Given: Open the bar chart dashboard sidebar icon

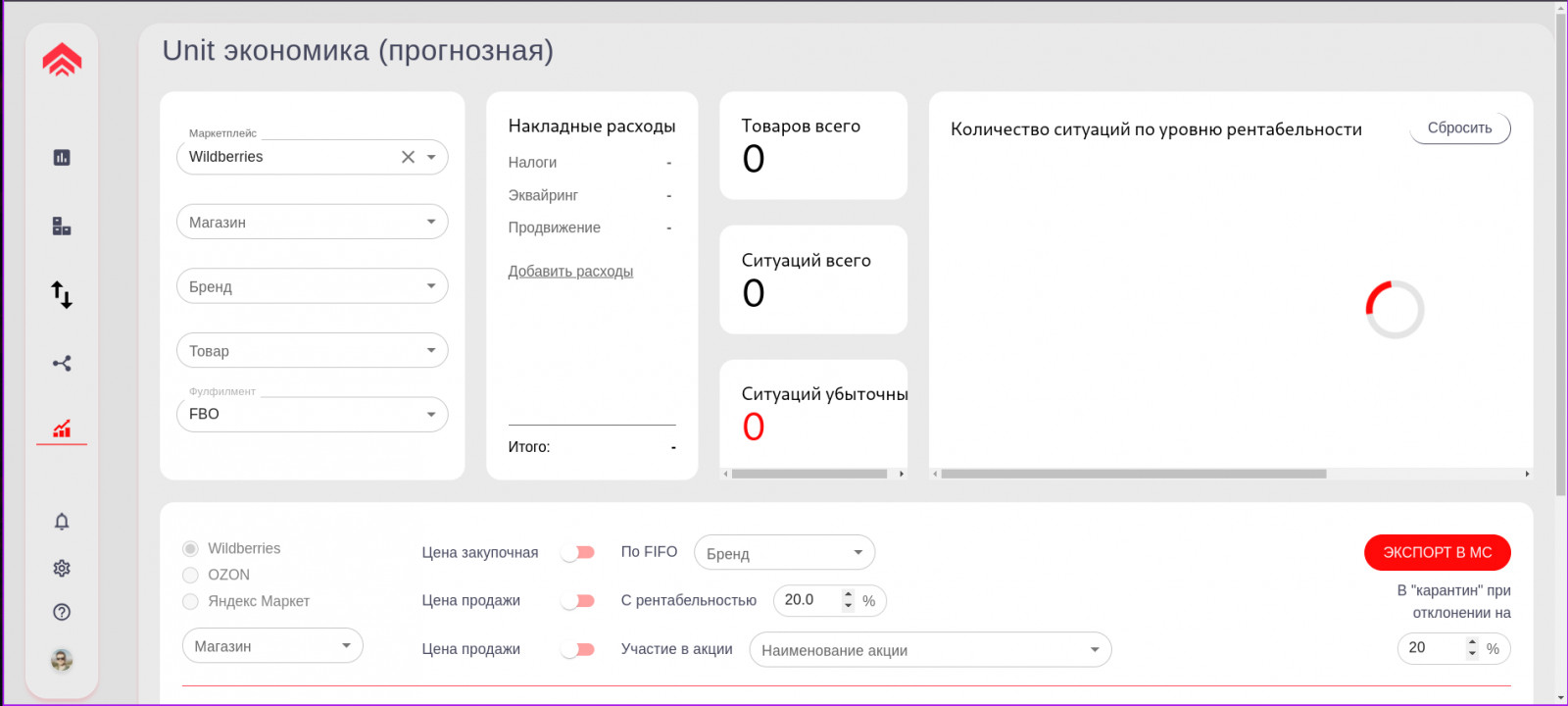Looking at the screenshot, I should (x=62, y=157).
